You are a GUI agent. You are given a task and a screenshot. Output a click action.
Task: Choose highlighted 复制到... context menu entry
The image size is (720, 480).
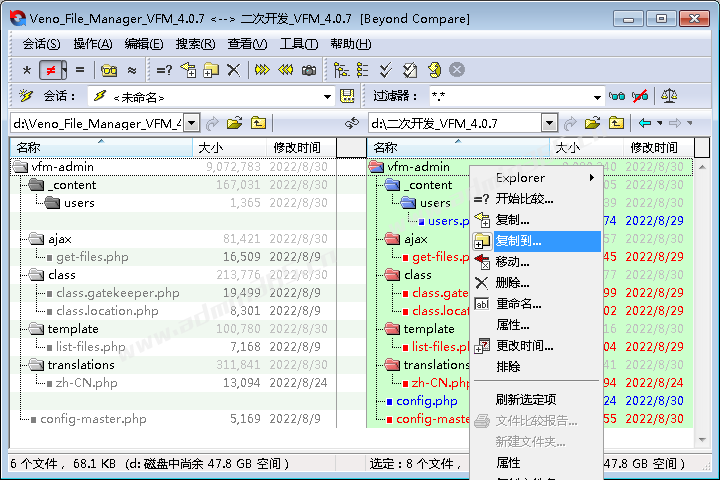coord(536,241)
